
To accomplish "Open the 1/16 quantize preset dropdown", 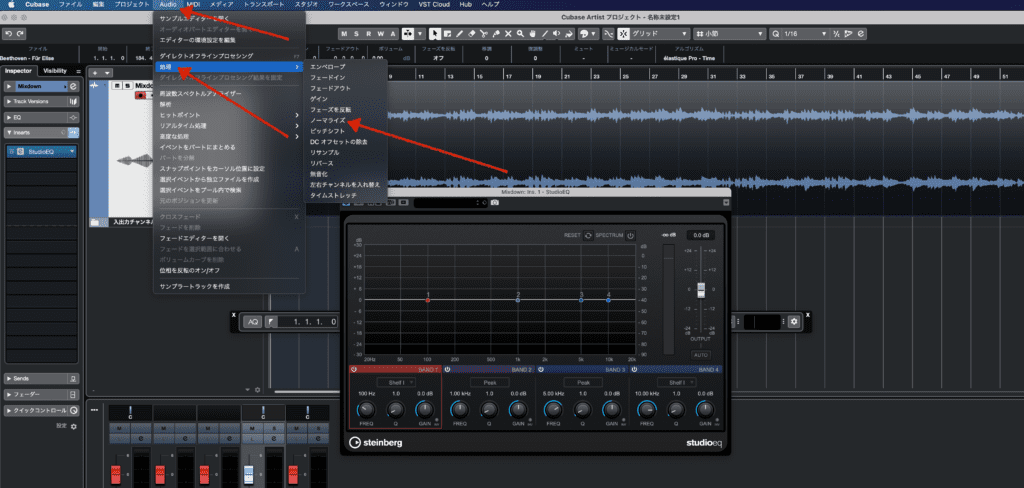I will (805, 33).
